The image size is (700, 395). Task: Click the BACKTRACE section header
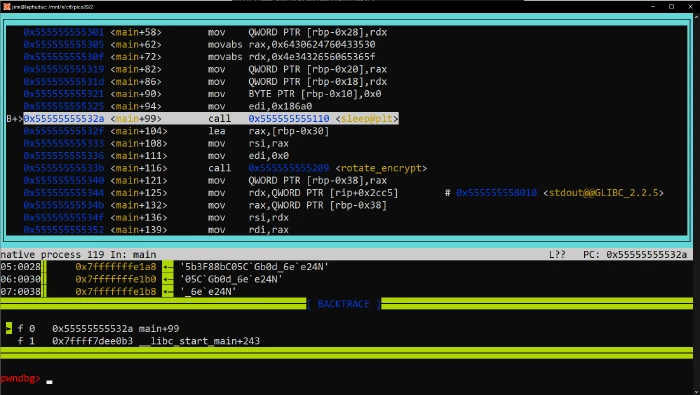(343, 304)
